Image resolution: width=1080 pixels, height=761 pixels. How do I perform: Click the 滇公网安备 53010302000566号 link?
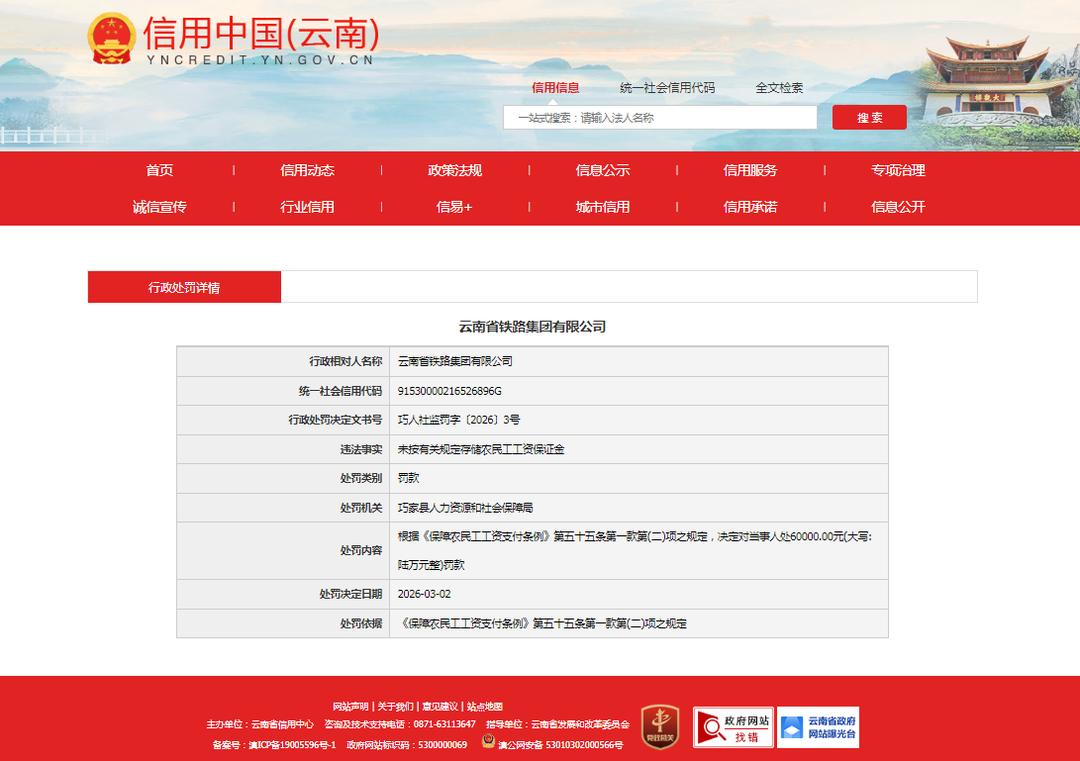coord(561,744)
